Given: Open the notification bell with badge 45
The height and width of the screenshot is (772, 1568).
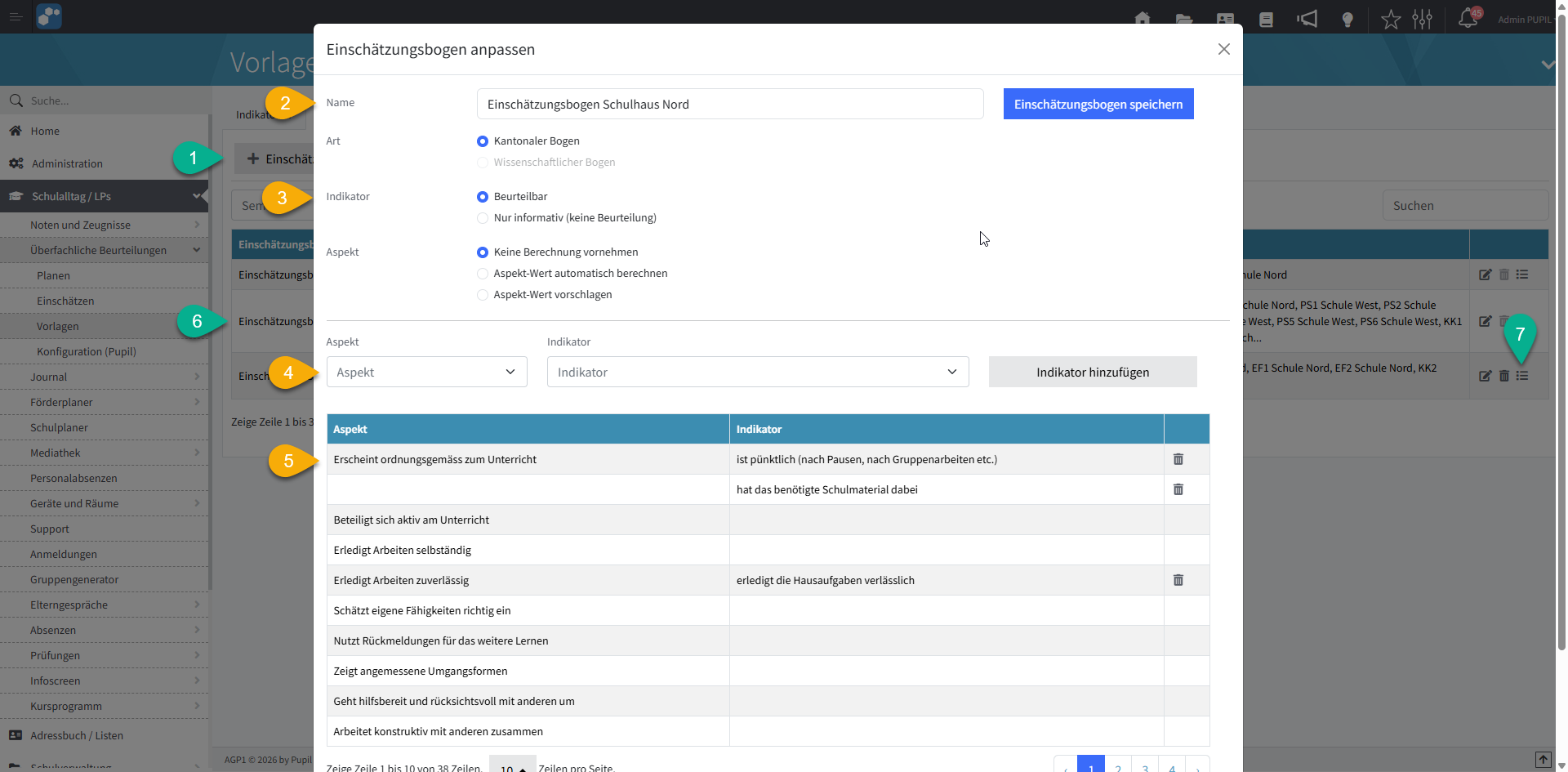Looking at the screenshot, I should (1468, 17).
